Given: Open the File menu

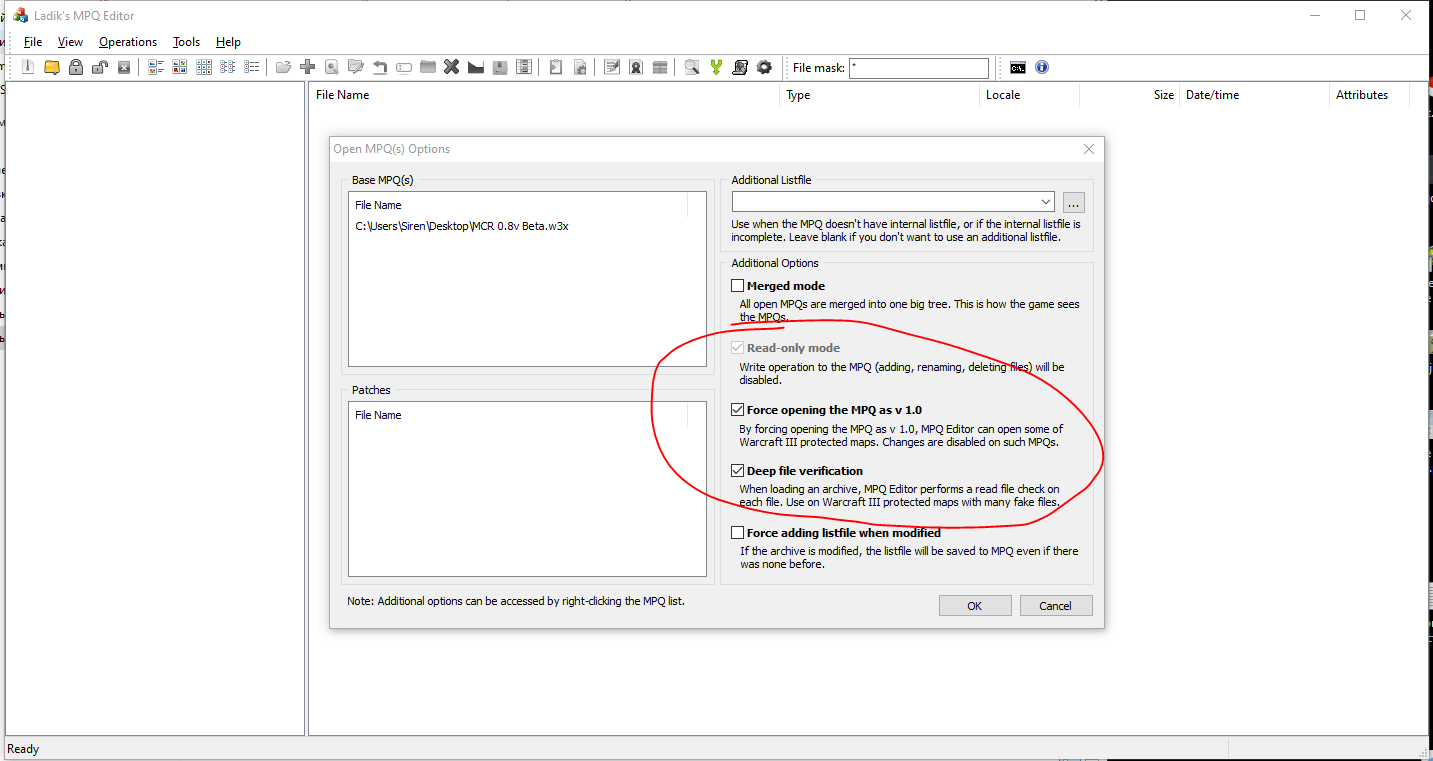Looking at the screenshot, I should coord(33,42).
